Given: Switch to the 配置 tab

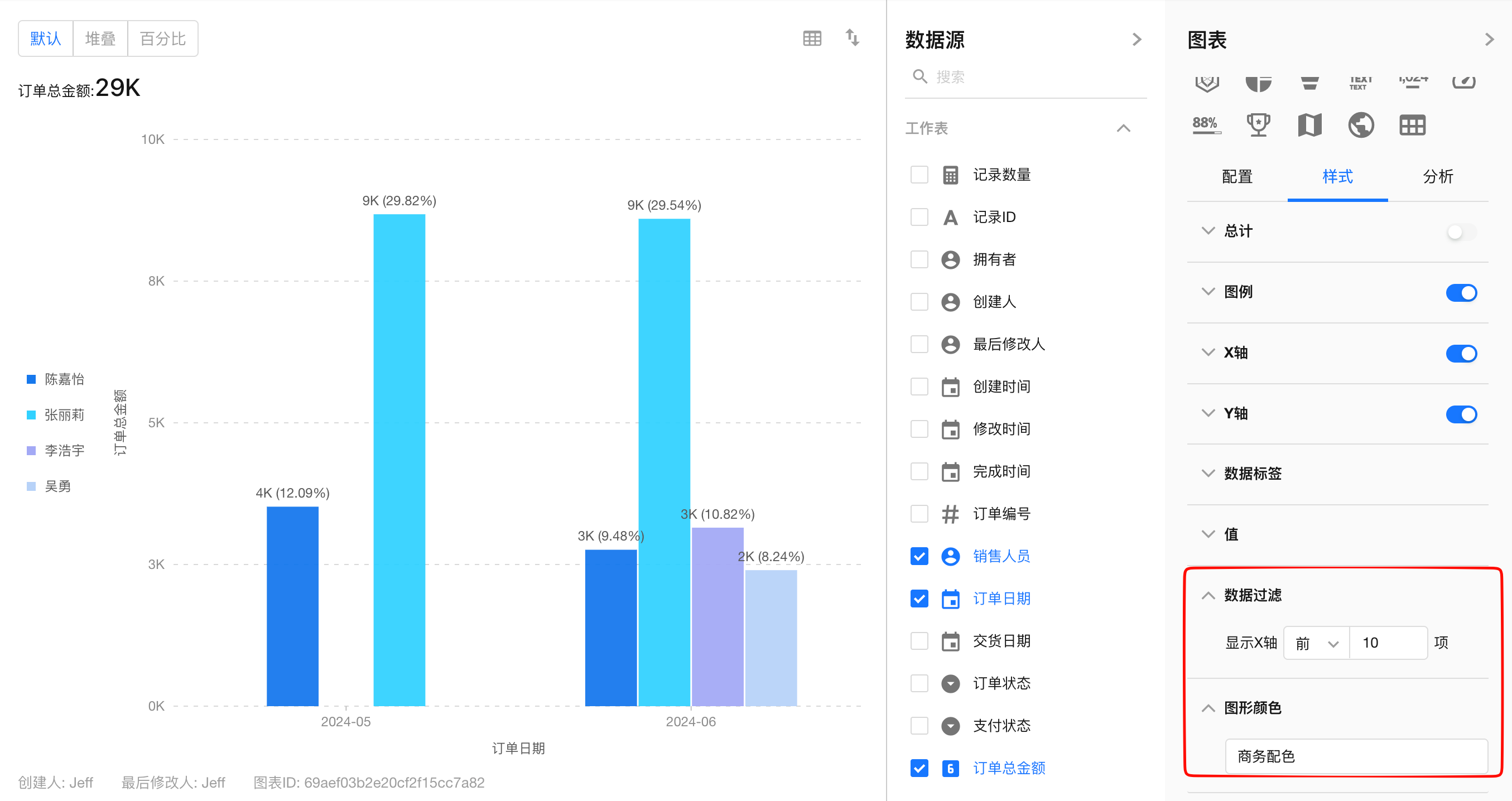Looking at the screenshot, I should tap(1237, 177).
